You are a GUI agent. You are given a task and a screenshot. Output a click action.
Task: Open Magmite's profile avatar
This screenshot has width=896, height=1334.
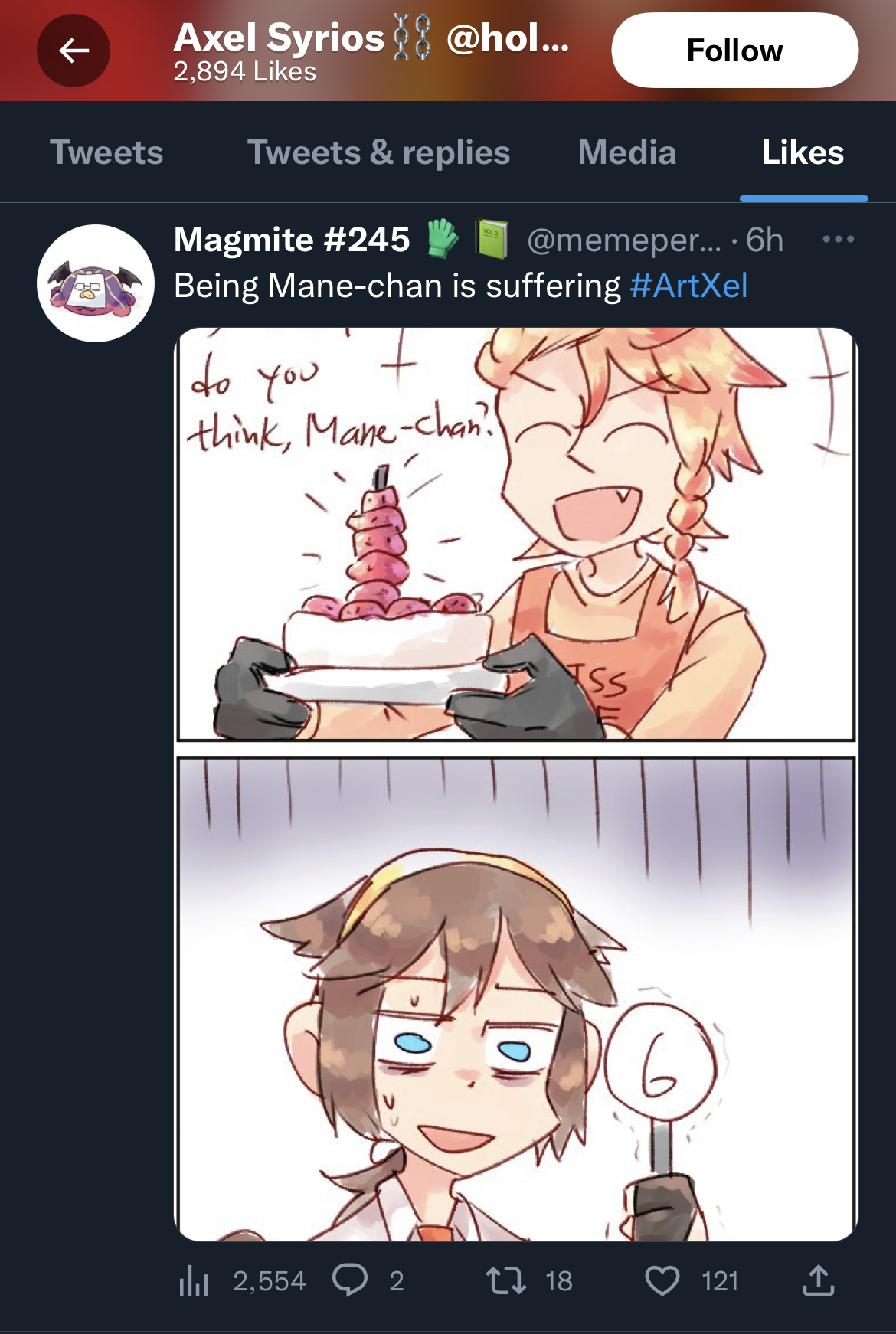(96, 283)
